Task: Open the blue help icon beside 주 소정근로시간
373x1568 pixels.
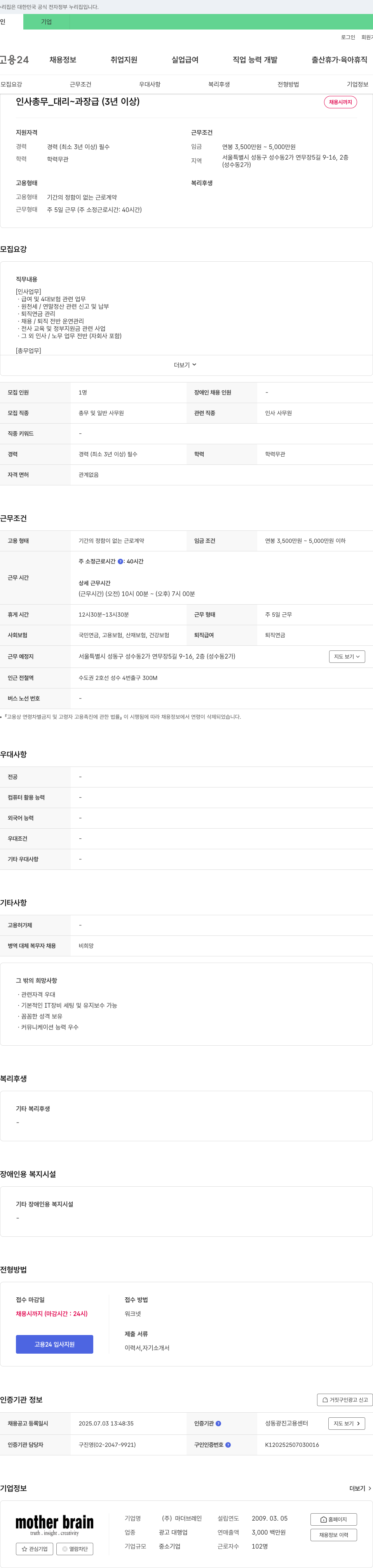Action: 120,562
